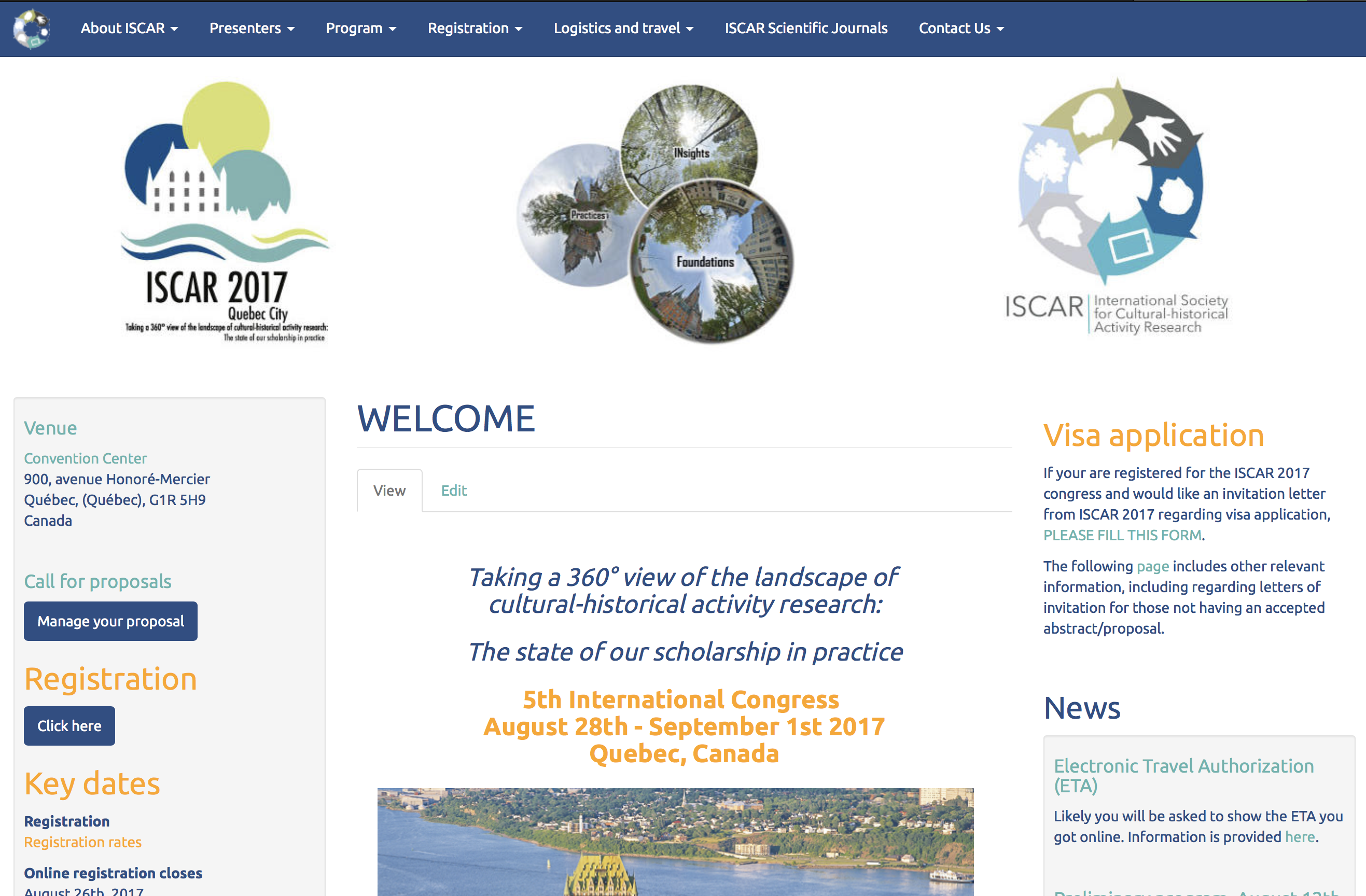Screen dimensions: 1366x896
Task: Click the Key dates heading
Action: click(92, 783)
